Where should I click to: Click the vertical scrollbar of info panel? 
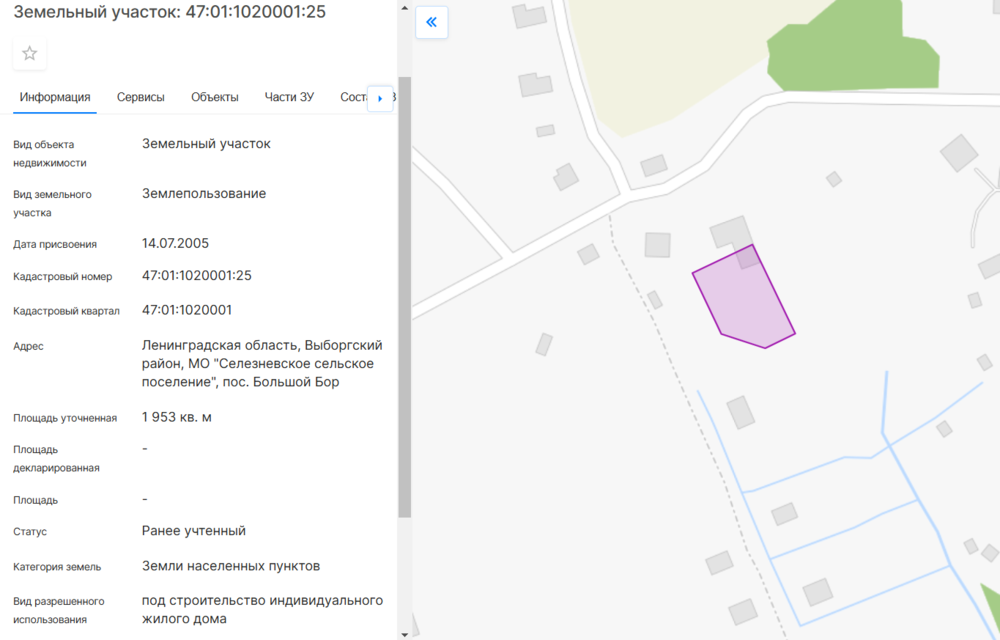tap(404, 300)
